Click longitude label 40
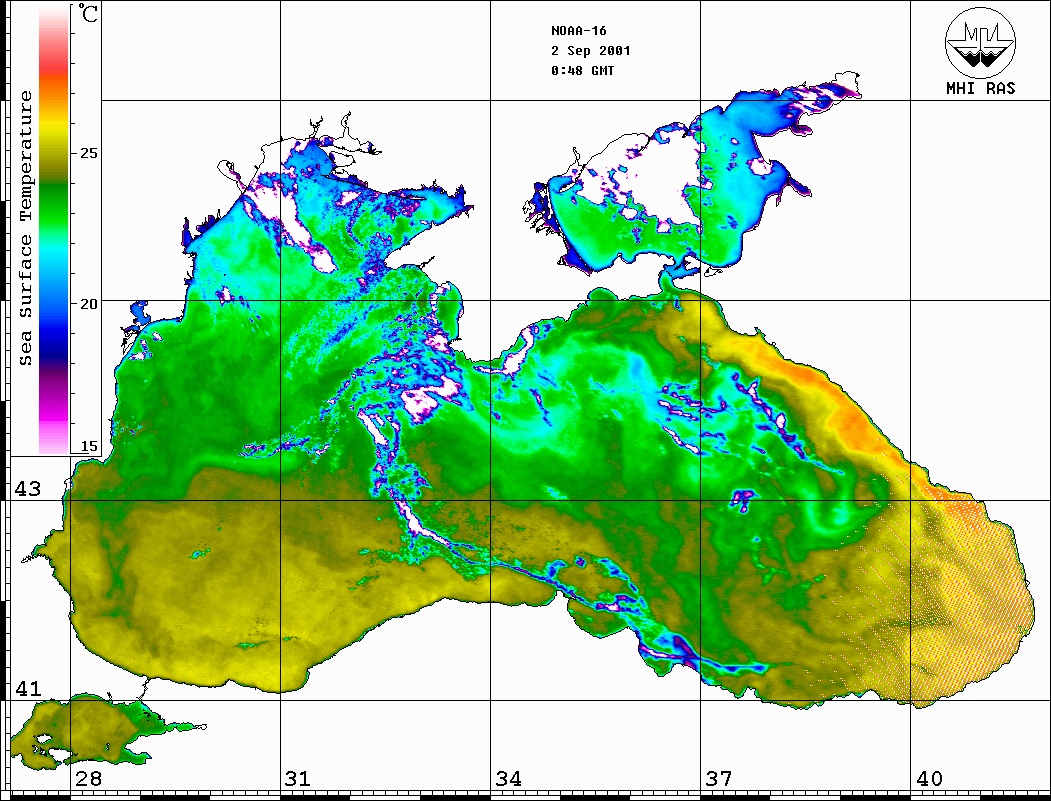The width and height of the screenshot is (1051, 801). coord(929,779)
